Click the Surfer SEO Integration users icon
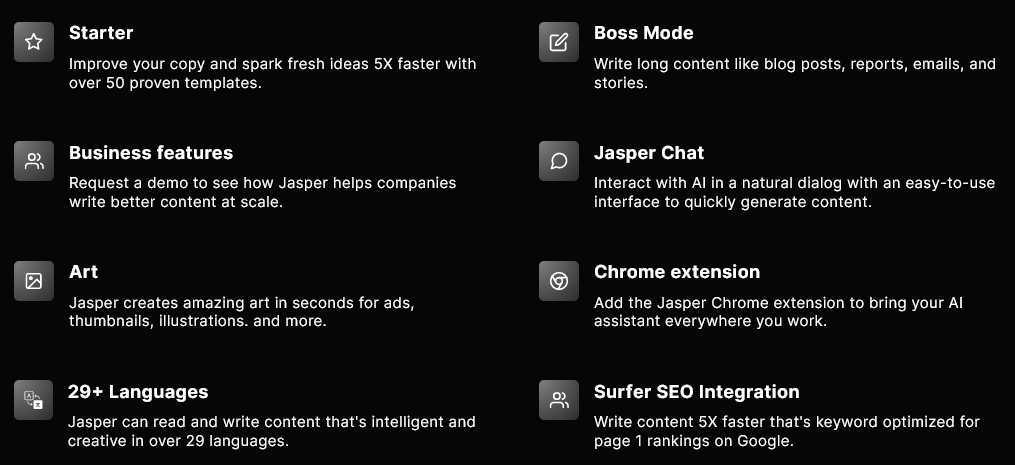This screenshot has height=465, width=1015. pyautogui.click(x=559, y=400)
